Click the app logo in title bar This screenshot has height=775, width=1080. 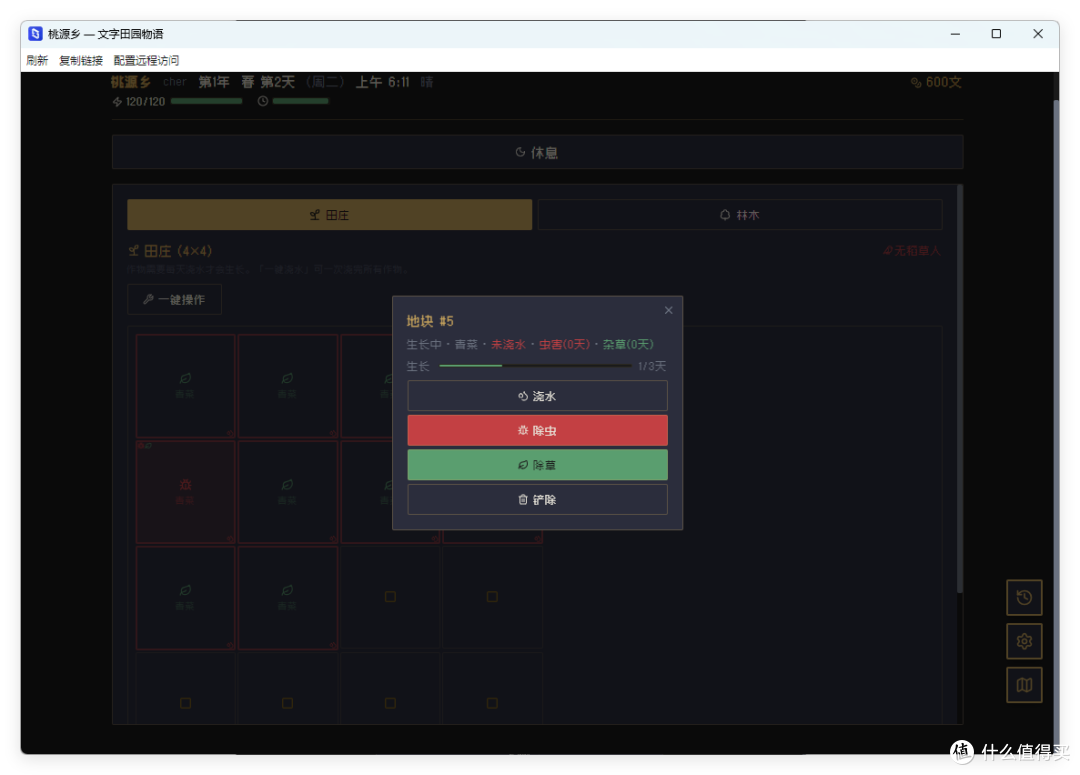coord(35,34)
